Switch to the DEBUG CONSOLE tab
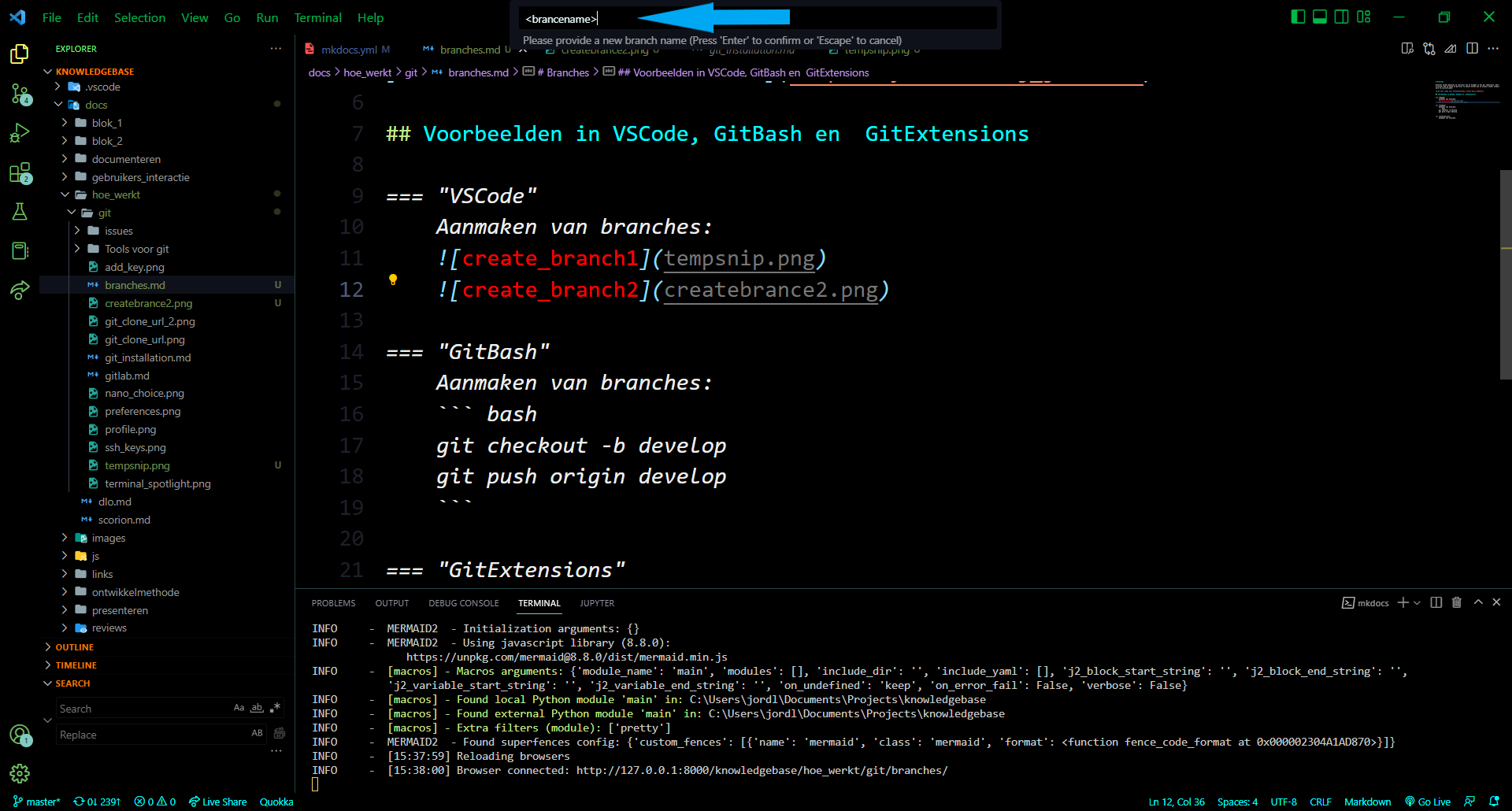This screenshot has width=1512, height=811. coord(463,603)
